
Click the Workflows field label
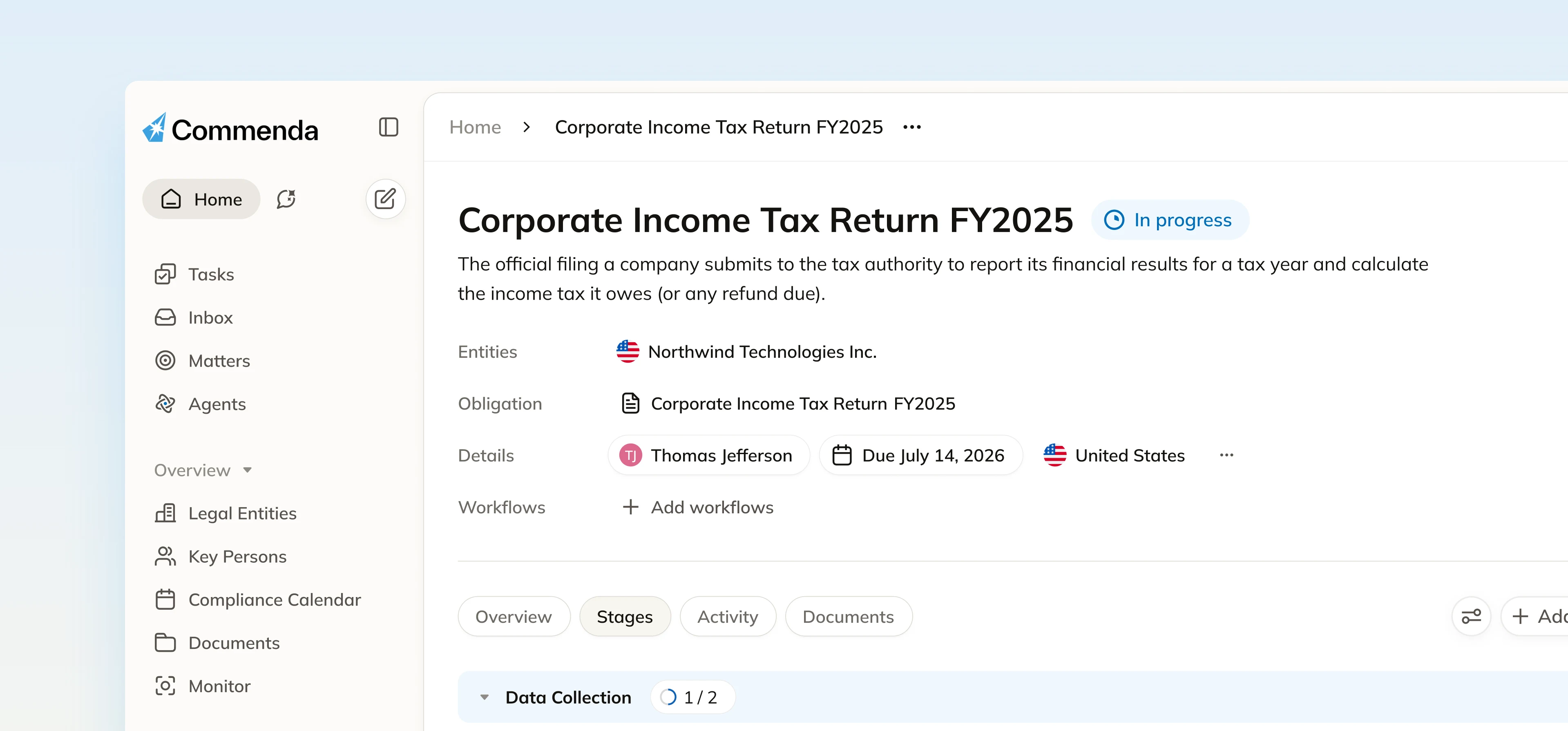tap(502, 508)
